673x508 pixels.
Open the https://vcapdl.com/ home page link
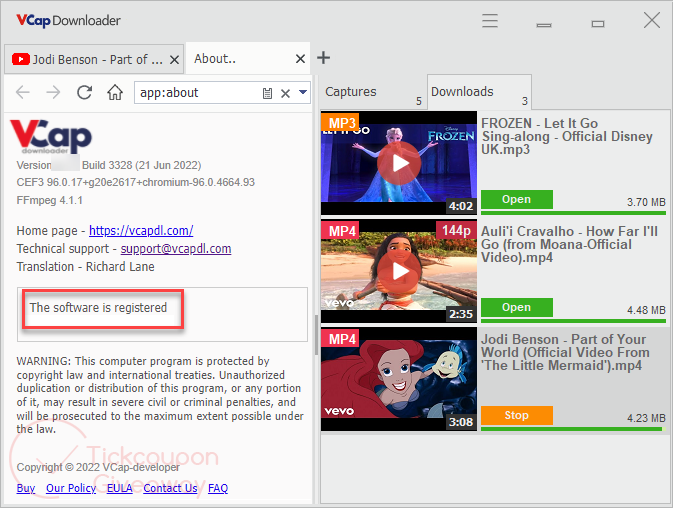[x=141, y=231]
